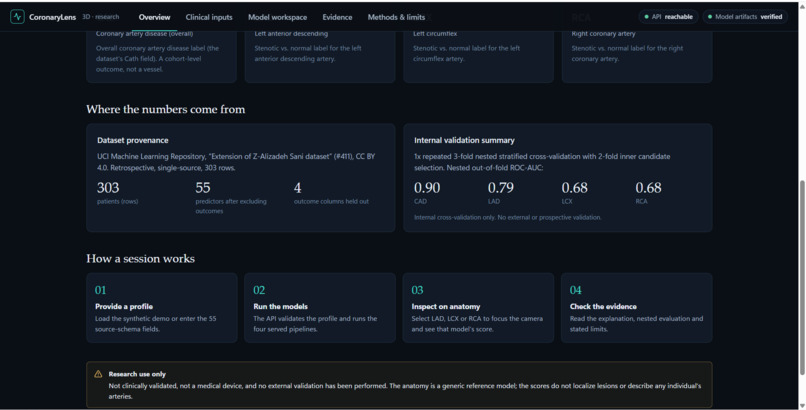Click the Left anterior descending card
Image resolution: width=806 pixels, height=410 pixels.
point(320,55)
